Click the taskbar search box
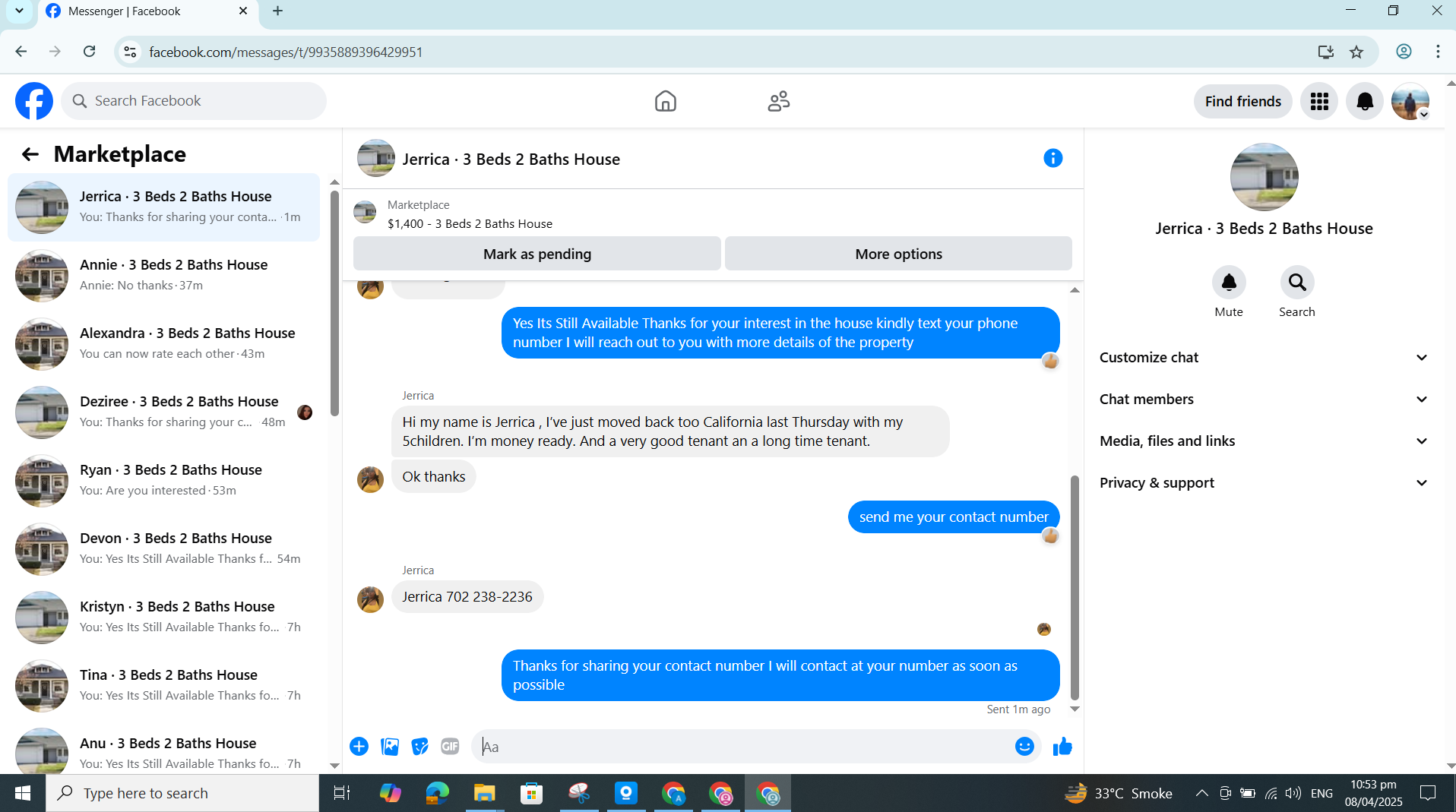Image resolution: width=1456 pixels, height=812 pixels. [182, 793]
